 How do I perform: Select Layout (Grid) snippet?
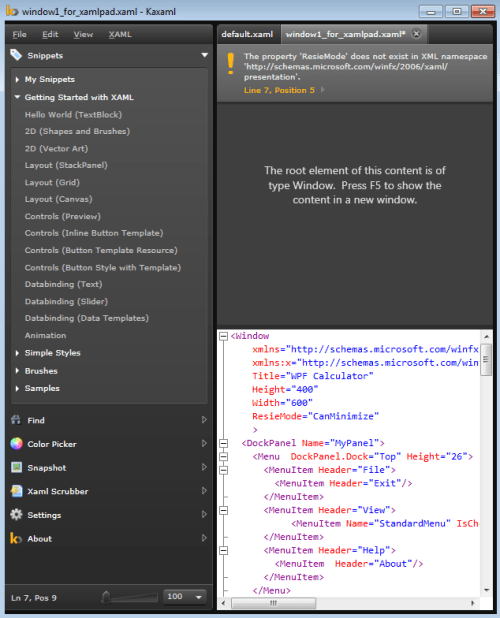[x=52, y=182]
